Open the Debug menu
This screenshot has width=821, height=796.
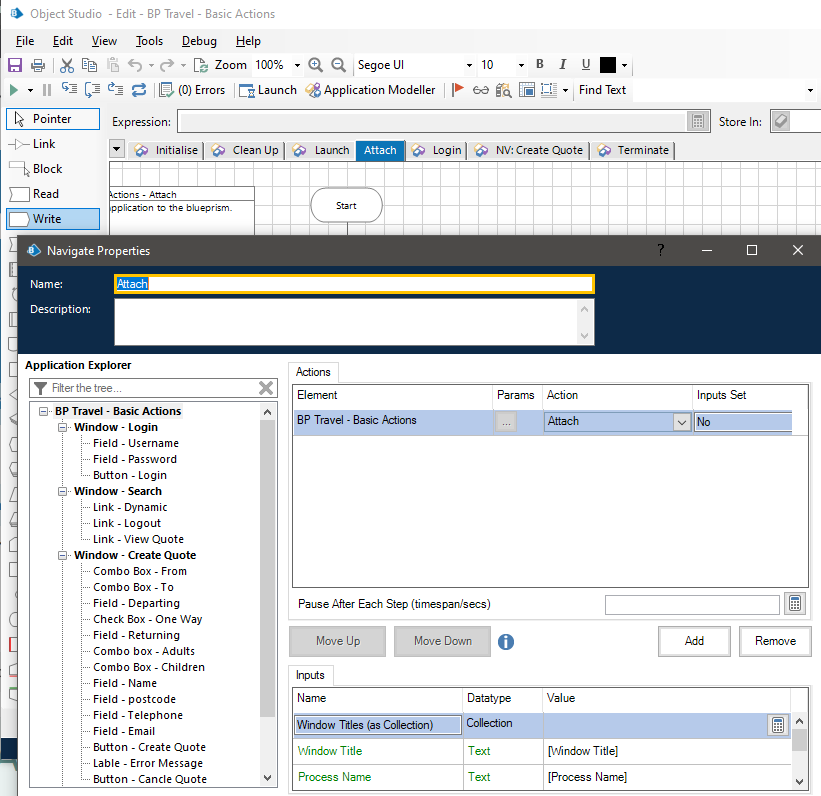(x=199, y=41)
